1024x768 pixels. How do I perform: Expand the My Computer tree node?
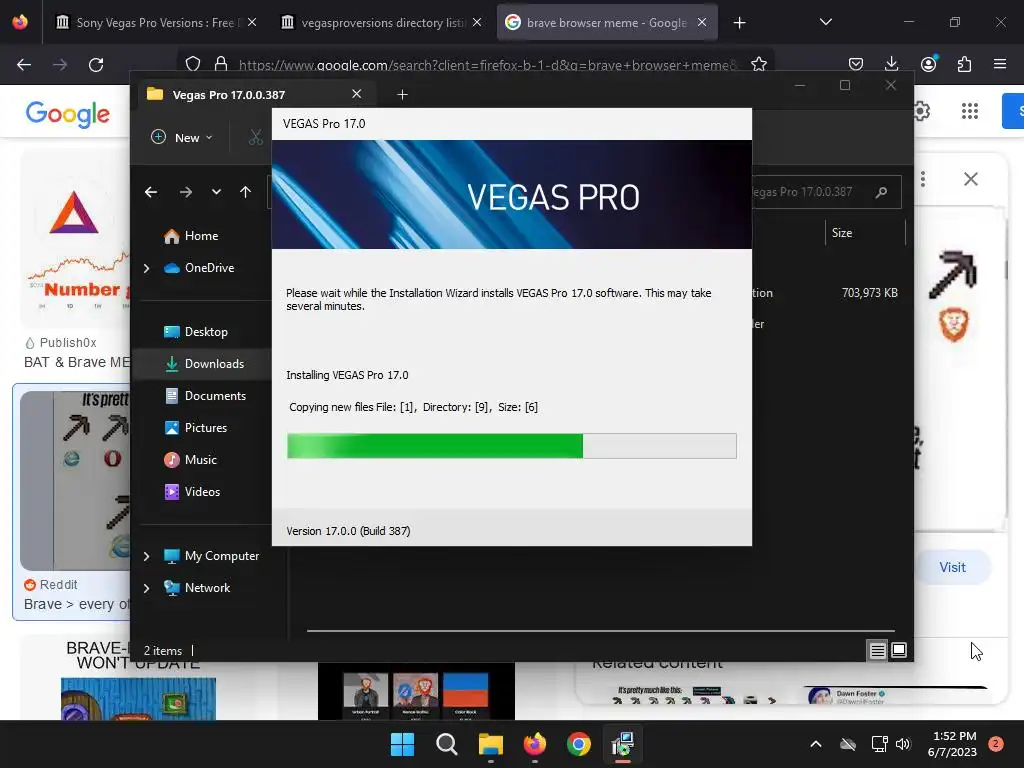tap(146, 556)
